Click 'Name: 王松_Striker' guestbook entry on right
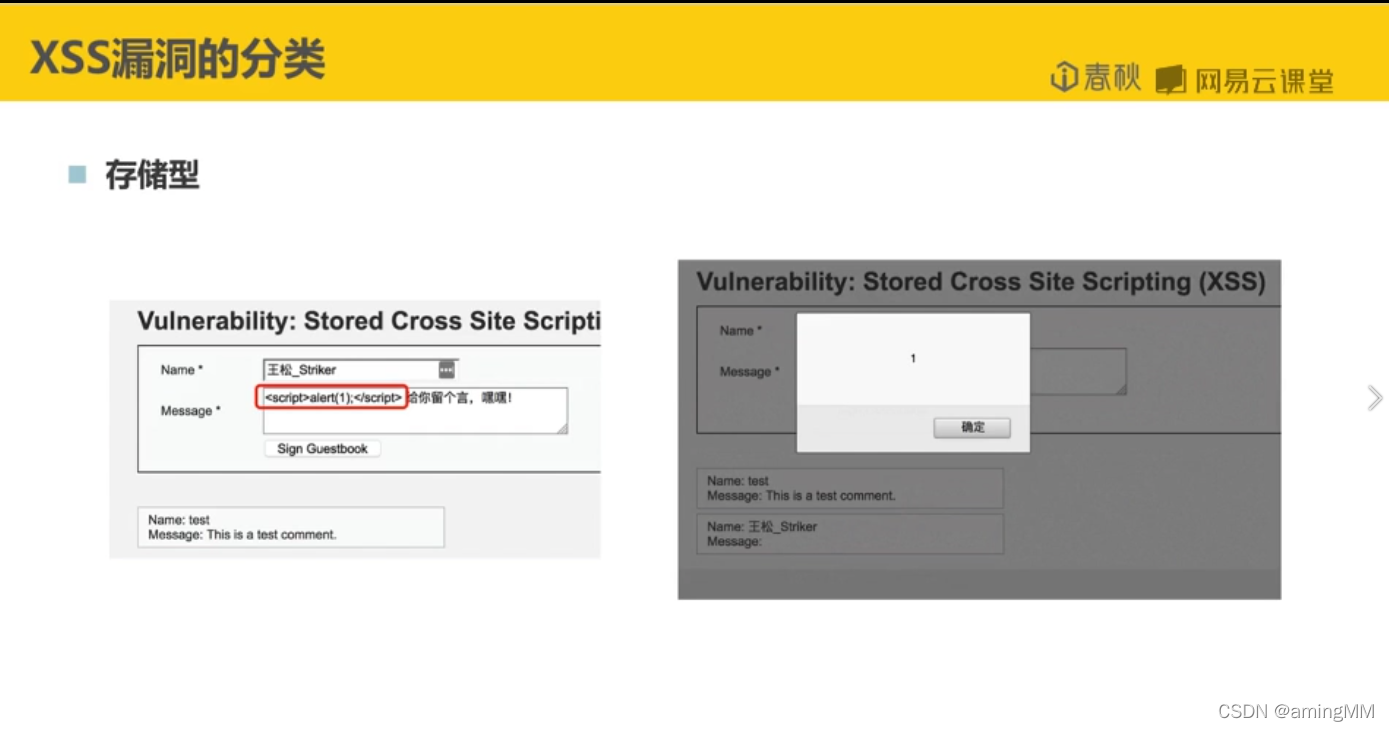The width and height of the screenshot is (1389, 731). coord(762,526)
